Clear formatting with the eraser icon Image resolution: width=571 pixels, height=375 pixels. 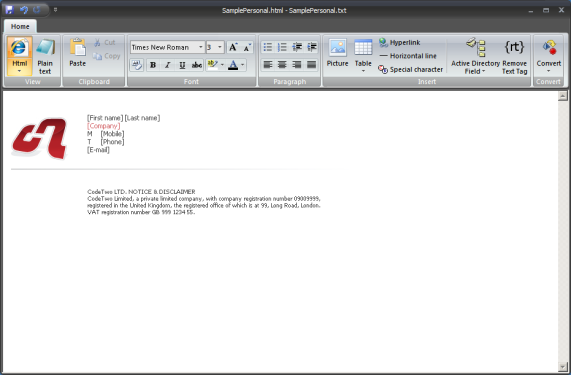pos(137,65)
